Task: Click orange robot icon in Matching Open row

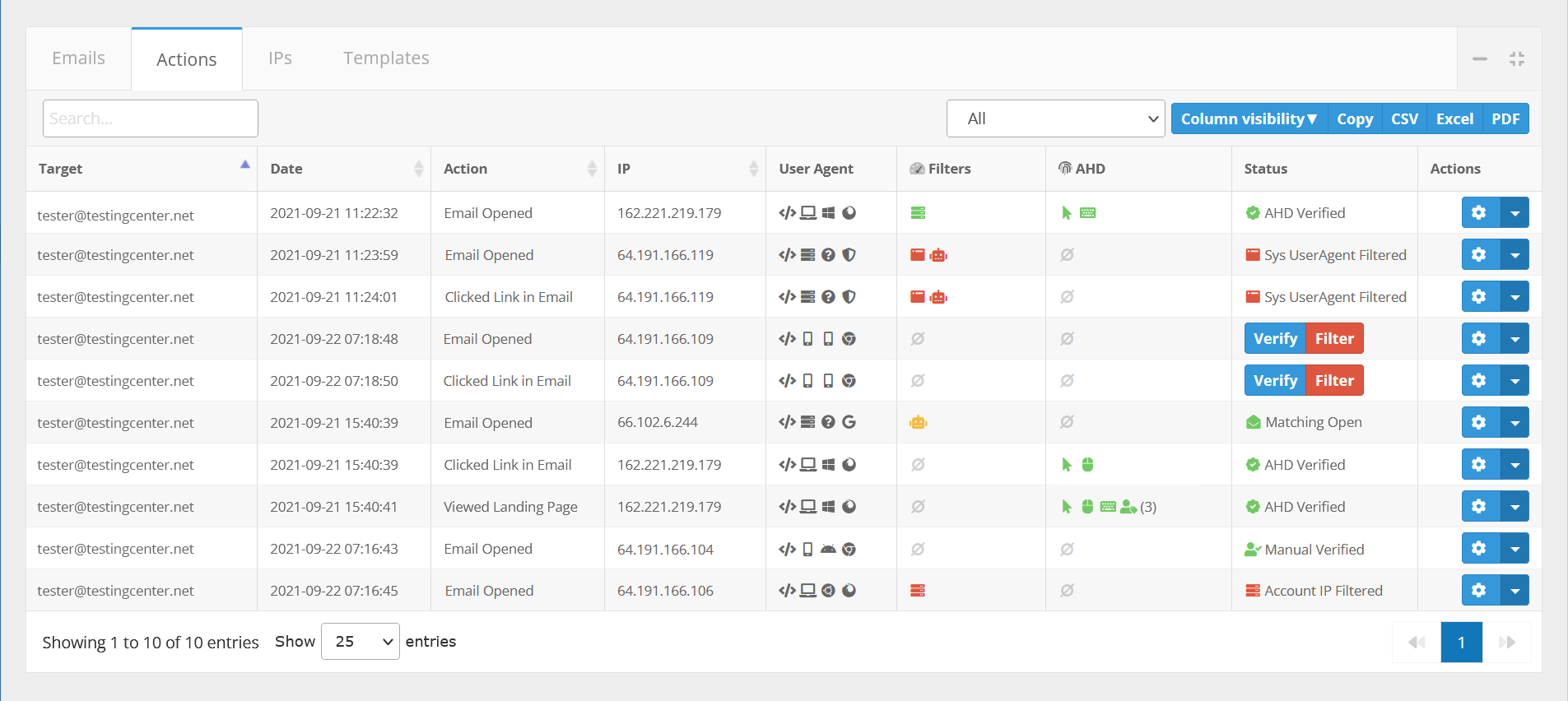Action: [918, 423]
